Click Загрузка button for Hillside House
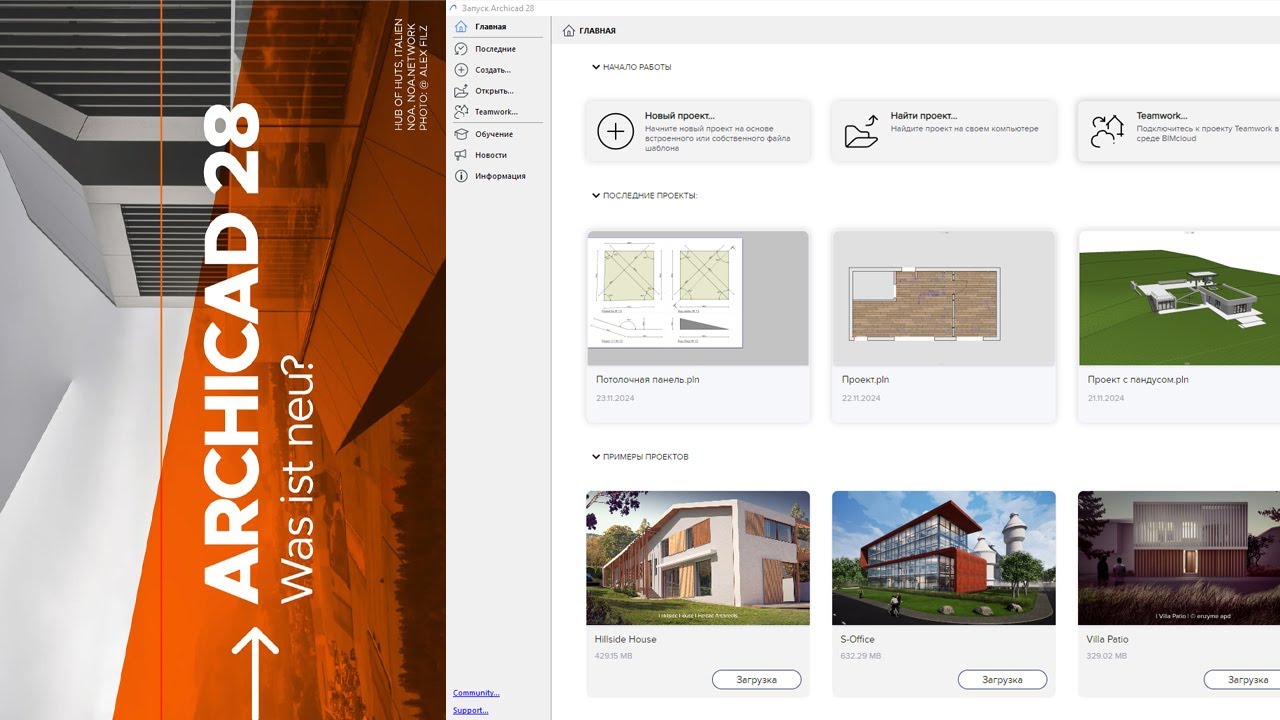Screen dimensions: 1280x720 click(757, 680)
